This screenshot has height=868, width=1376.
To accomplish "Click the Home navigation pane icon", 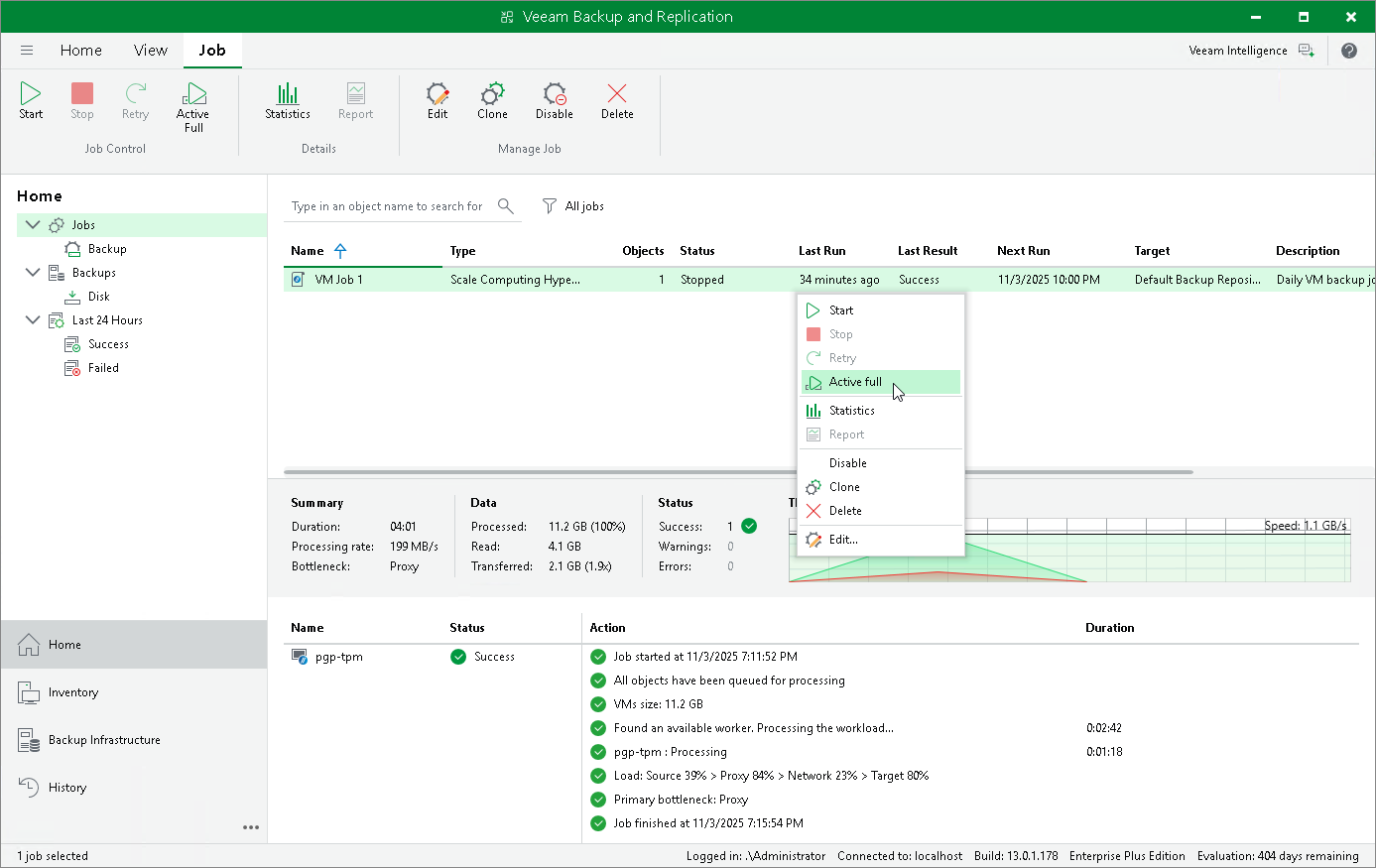I will pyautogui.click(x=29, y=645).
